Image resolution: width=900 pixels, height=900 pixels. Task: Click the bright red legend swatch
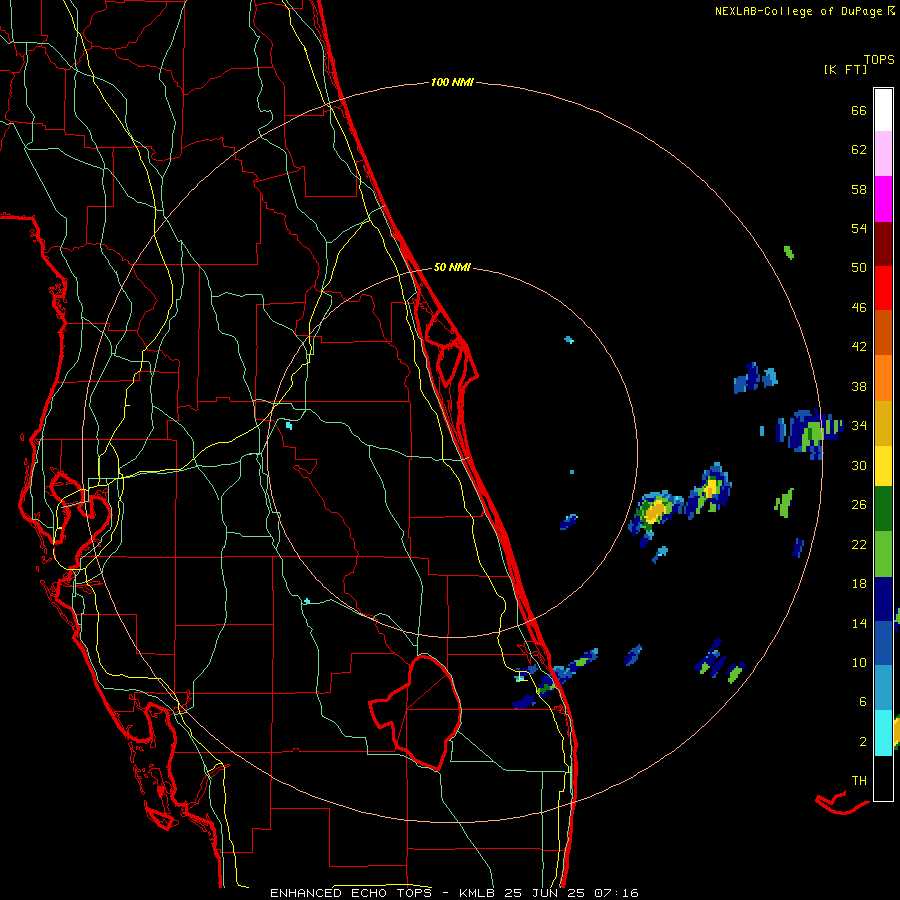[883, 288]
